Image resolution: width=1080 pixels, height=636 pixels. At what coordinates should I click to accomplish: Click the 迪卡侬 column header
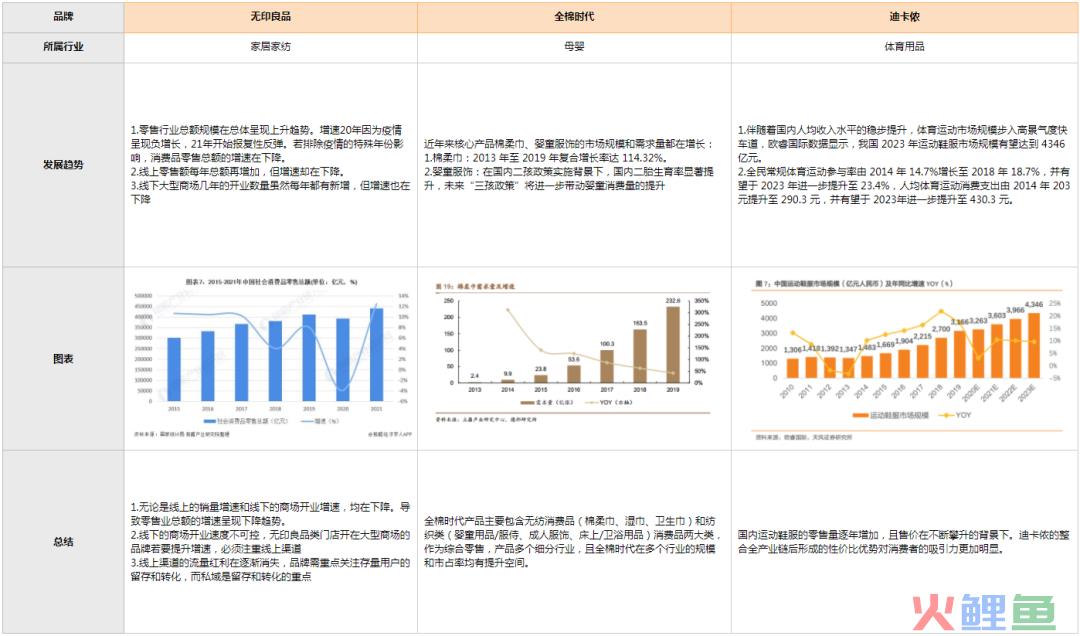(904, 17)
